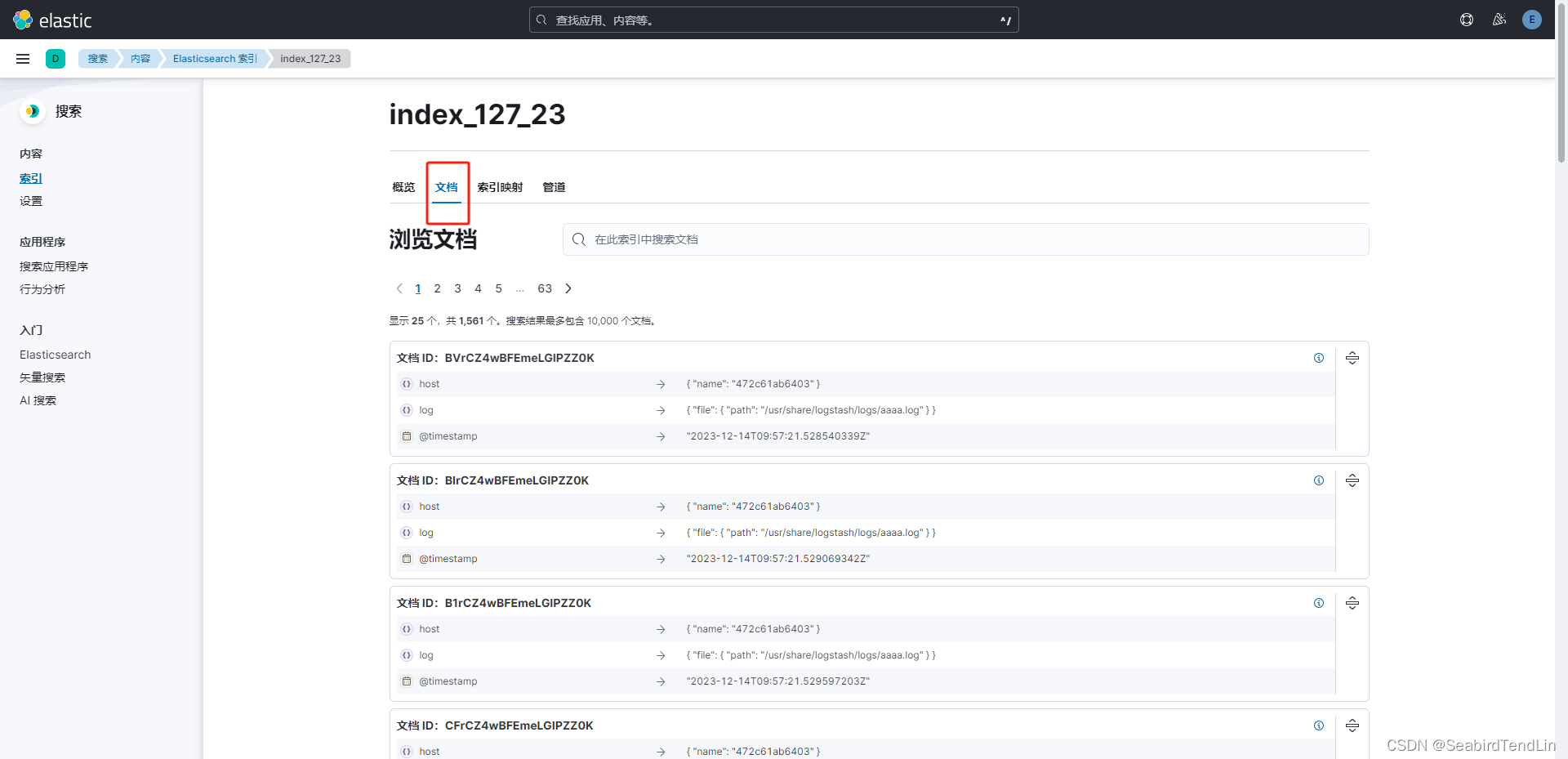Click the Elasticsearch 索引 breadcrumb
1568x759 pixels.
click(215, 59)
